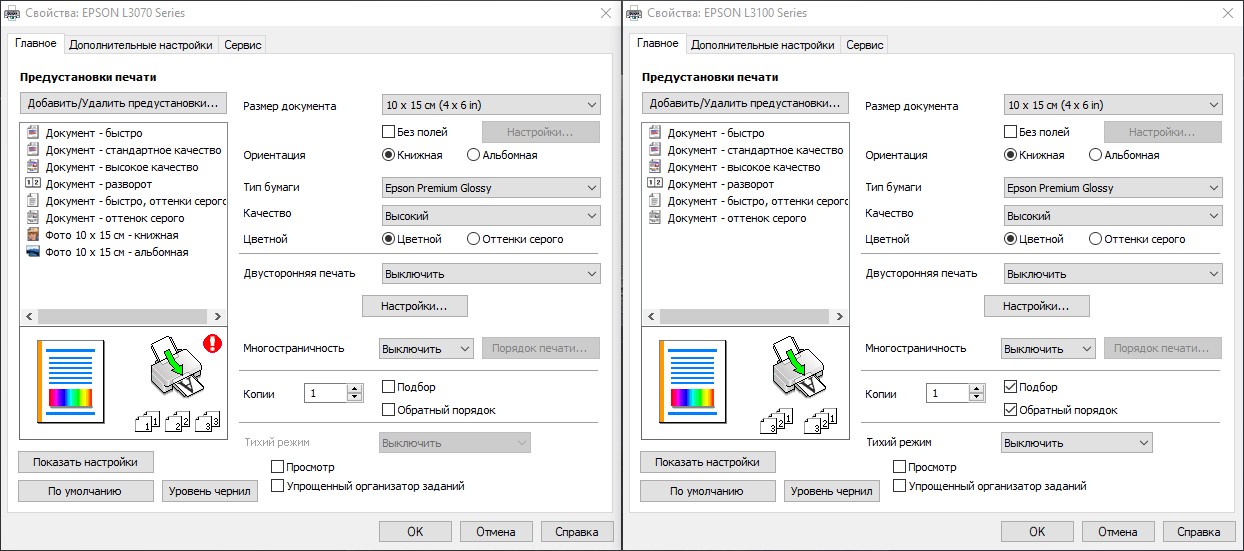Open 'Тип бумаги' dropdown in L3100 window
Viewport: 1244px width, 551px height.
pos(1113,188)
